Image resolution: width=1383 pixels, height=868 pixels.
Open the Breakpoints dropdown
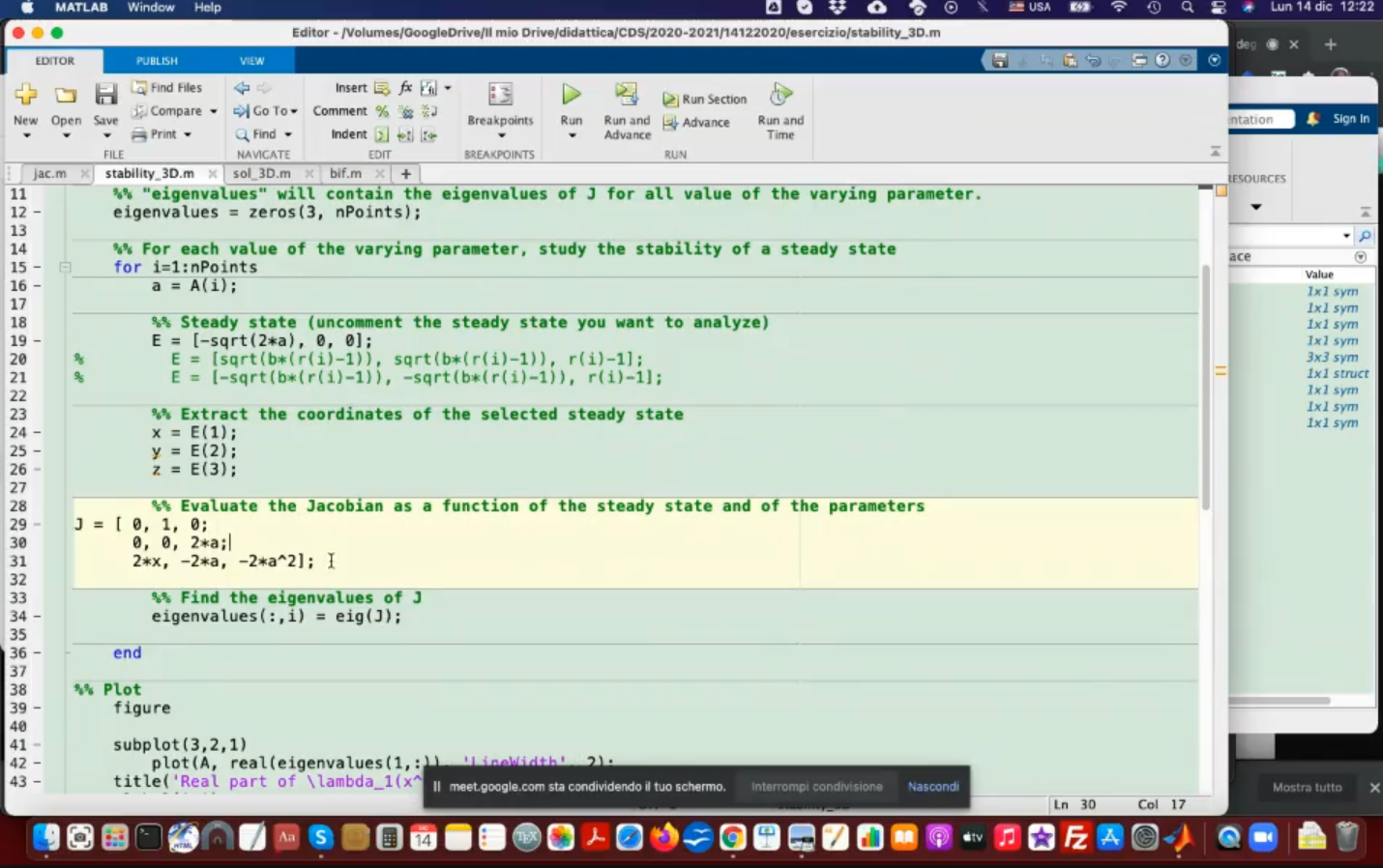(x=500, y=134)
